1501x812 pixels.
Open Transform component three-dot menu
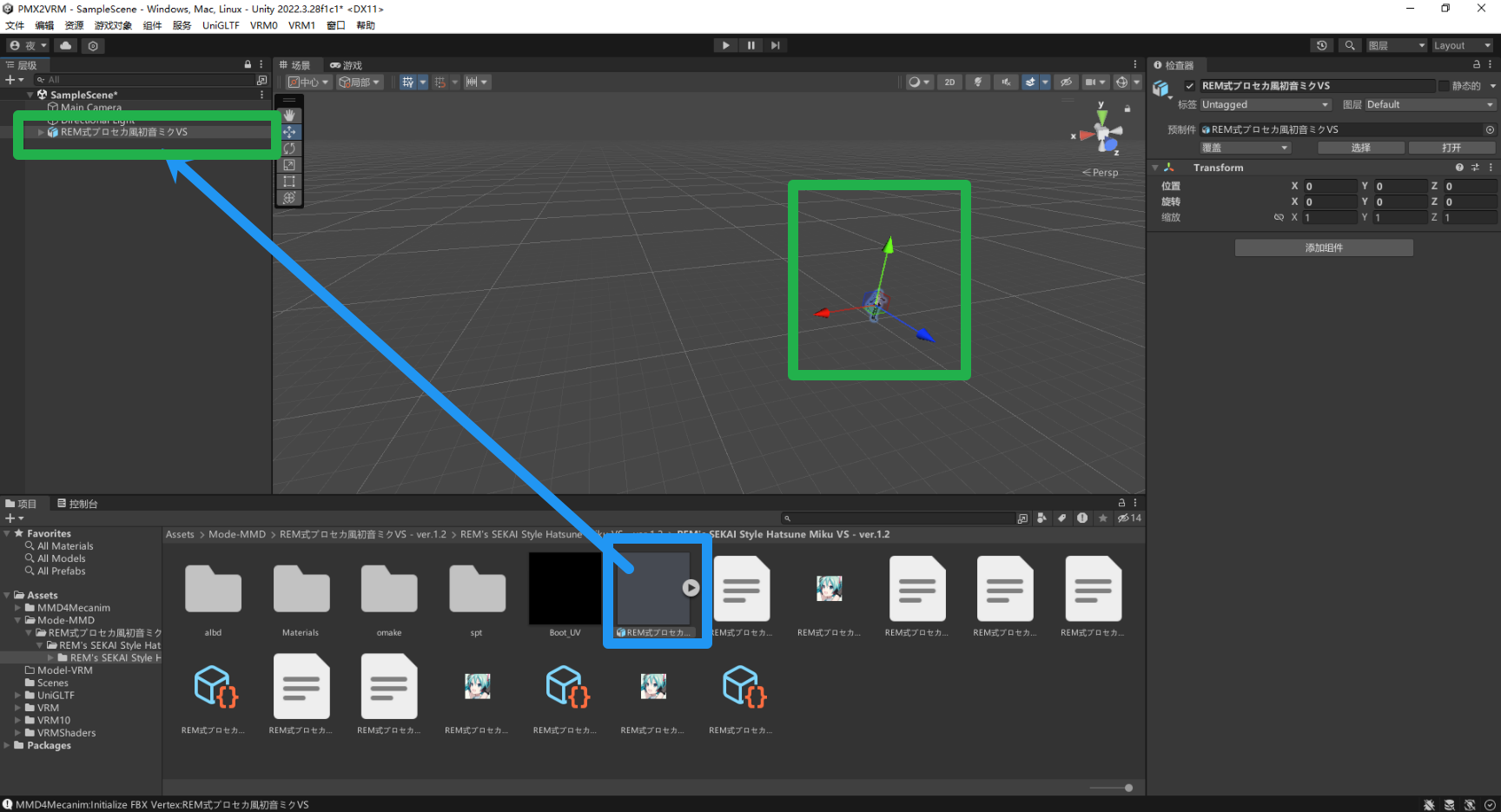1491,168
